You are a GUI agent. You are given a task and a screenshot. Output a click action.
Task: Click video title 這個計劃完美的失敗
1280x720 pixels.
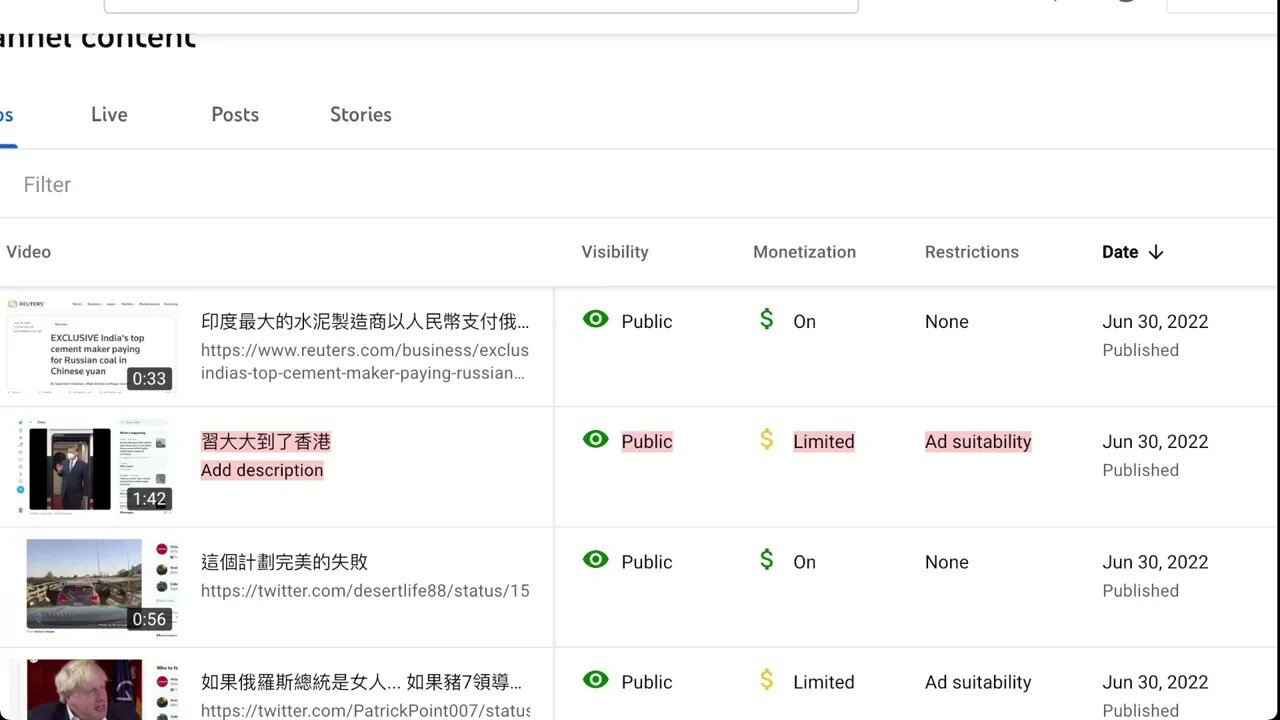point(285,562)
